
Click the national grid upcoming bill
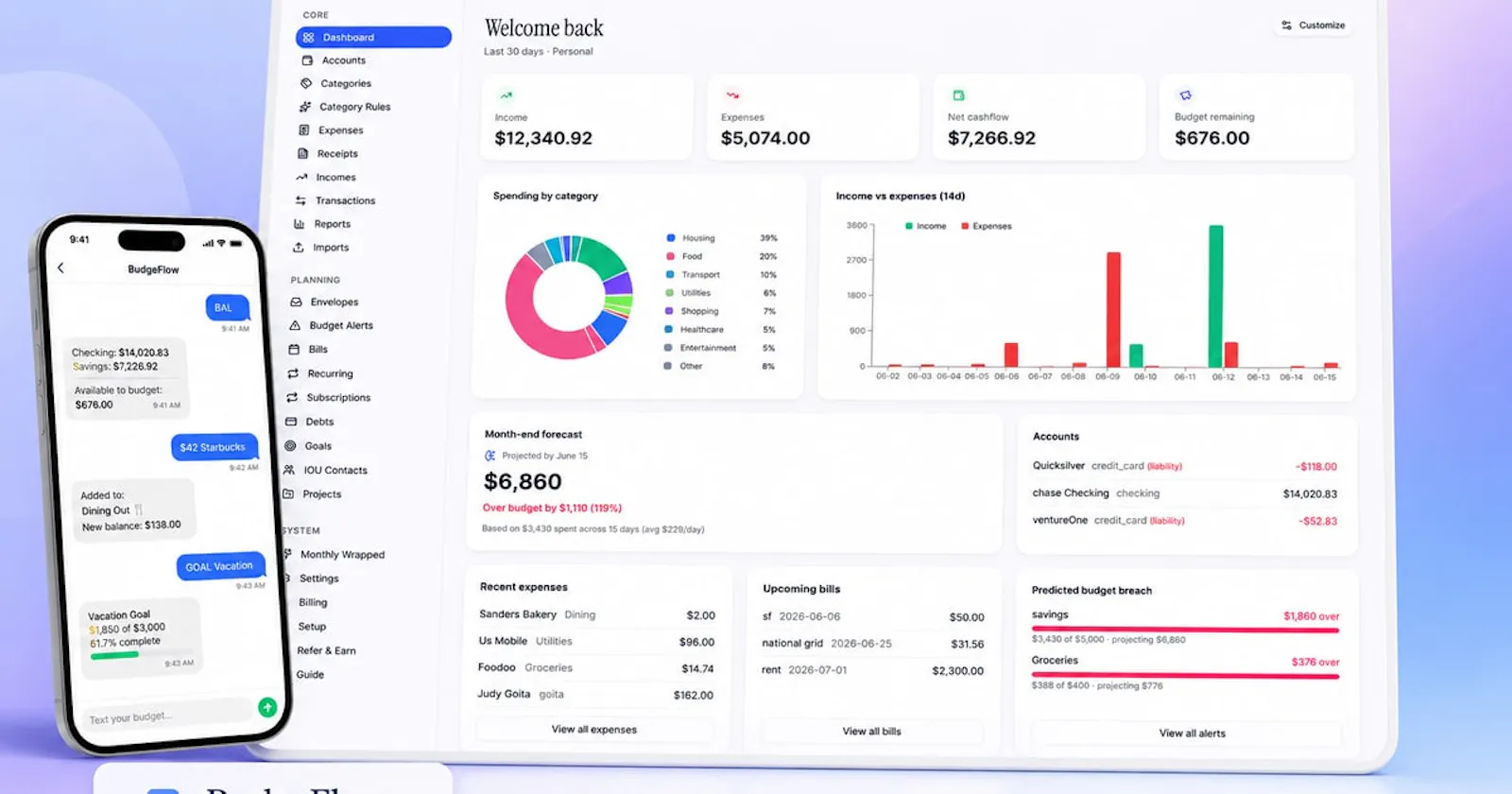coord(873,644)
